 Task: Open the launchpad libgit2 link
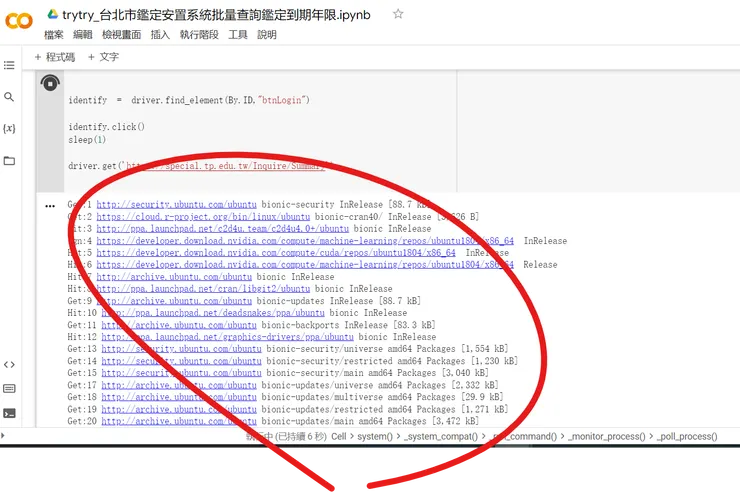click(203, 289)
